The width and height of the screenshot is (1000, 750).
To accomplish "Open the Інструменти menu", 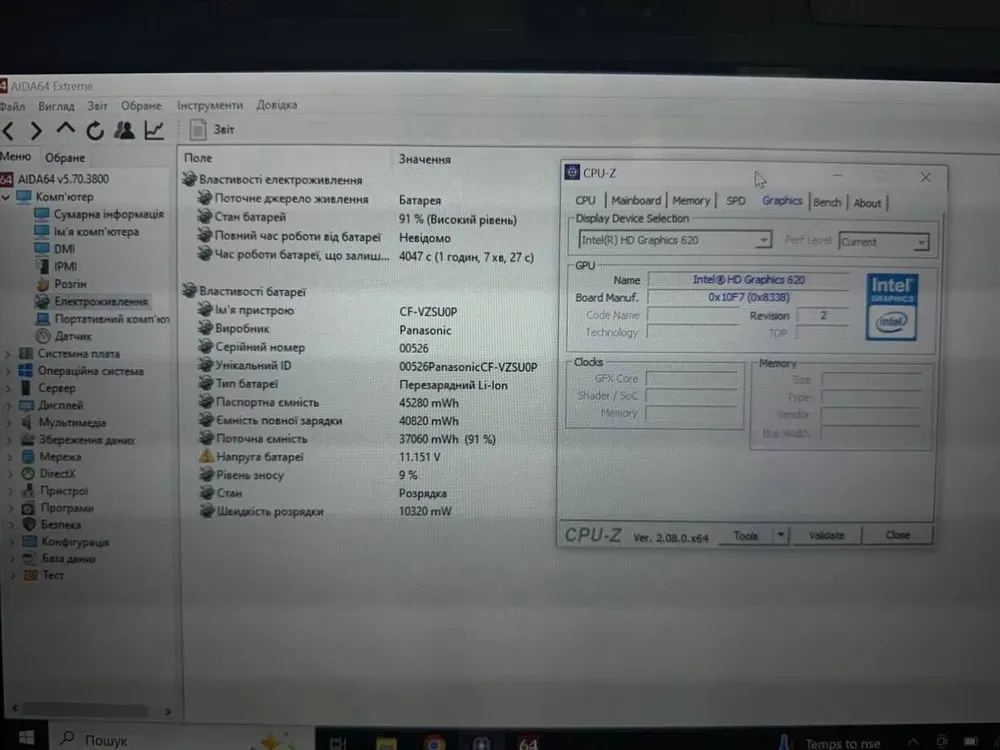I will [x=210, y=105].
